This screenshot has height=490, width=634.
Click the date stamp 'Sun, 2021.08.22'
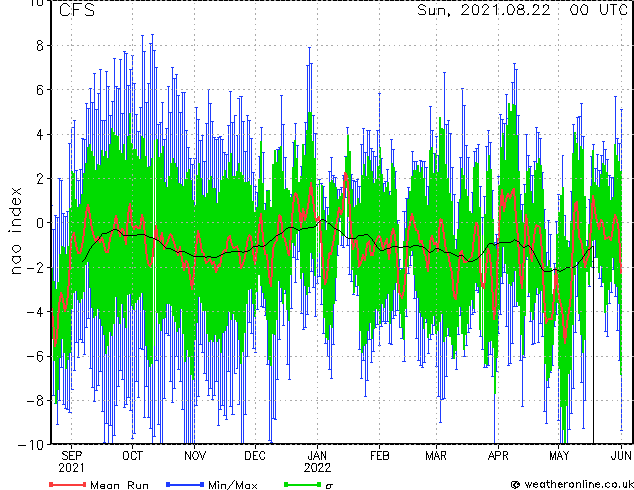(x=484, y=10)
